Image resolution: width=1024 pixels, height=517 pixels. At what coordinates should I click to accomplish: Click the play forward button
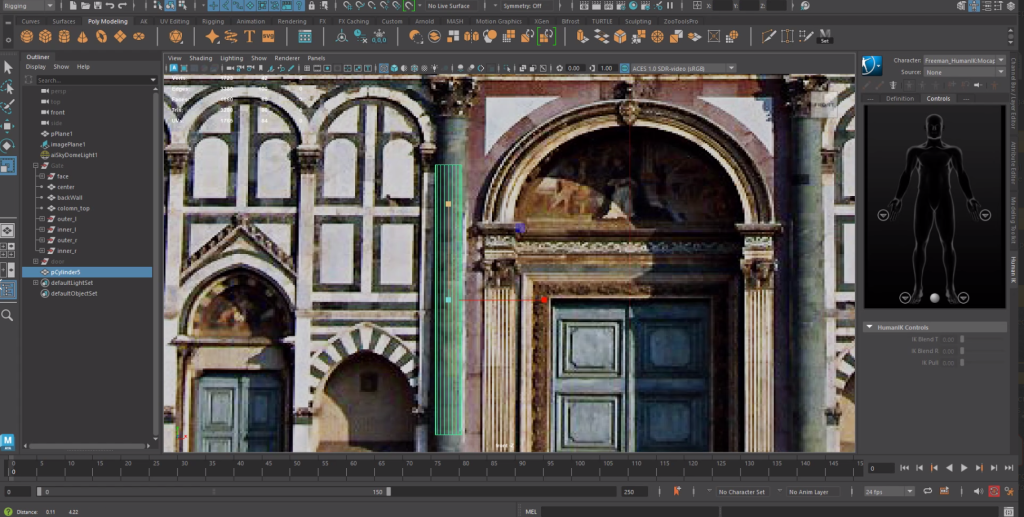pos(964,467)
